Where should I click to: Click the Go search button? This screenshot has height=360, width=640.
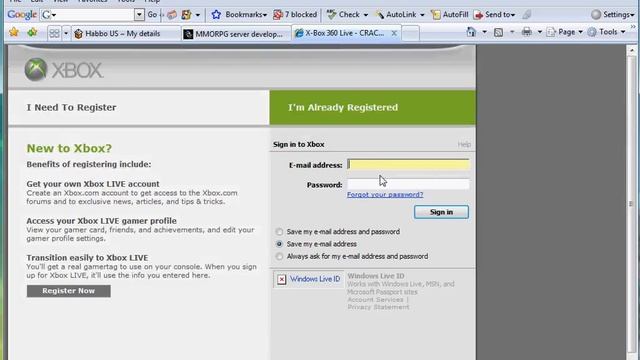click(152, 15)
